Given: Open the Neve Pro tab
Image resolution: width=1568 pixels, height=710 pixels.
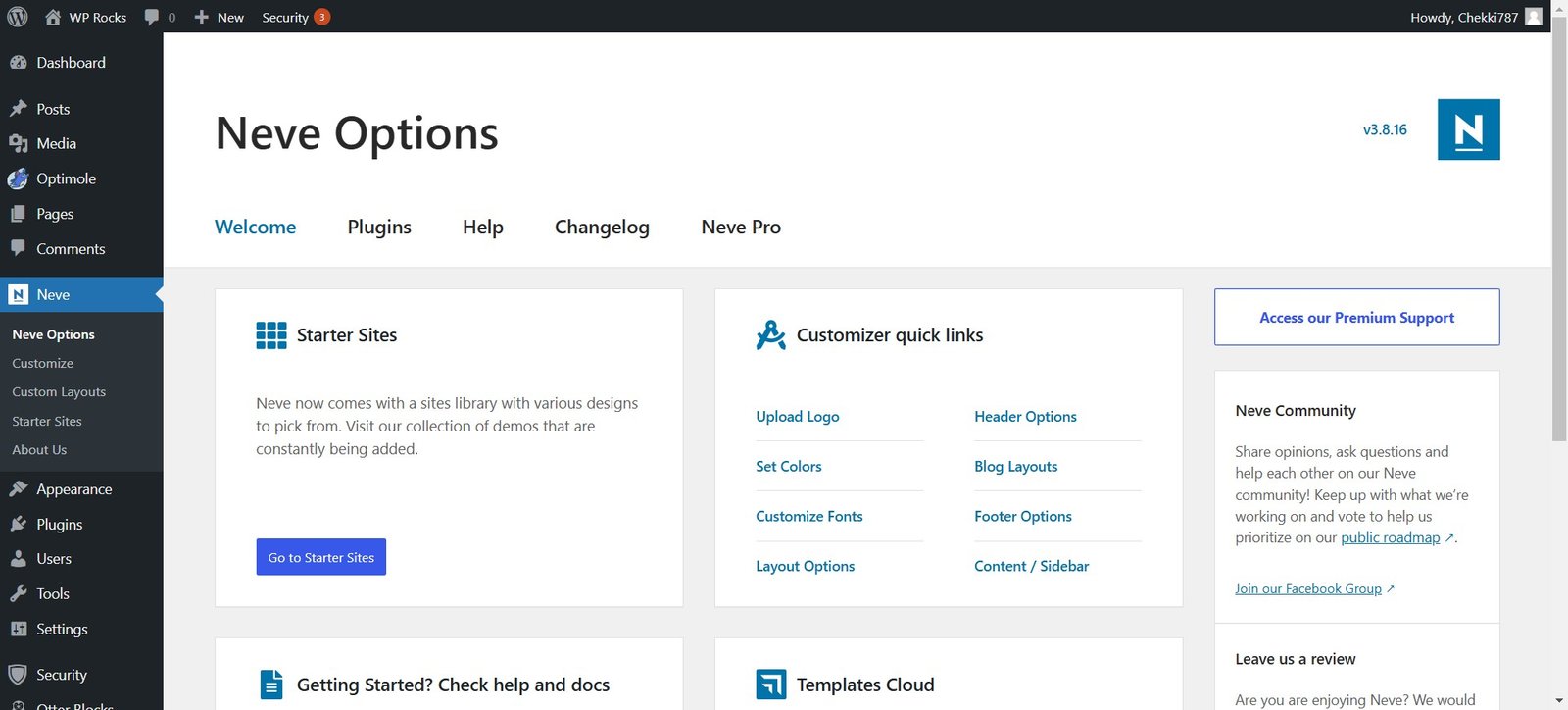Looking at the screenshot, I should point(741,228).
